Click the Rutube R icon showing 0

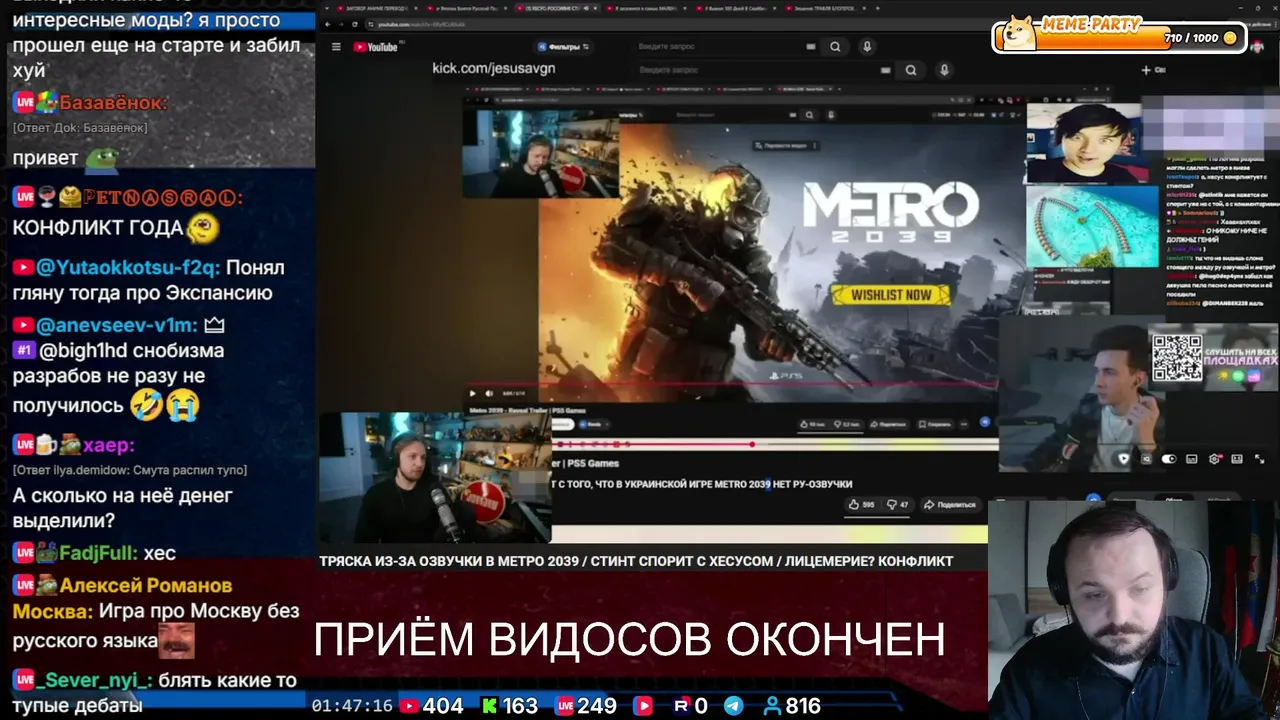tap(681, 706)
